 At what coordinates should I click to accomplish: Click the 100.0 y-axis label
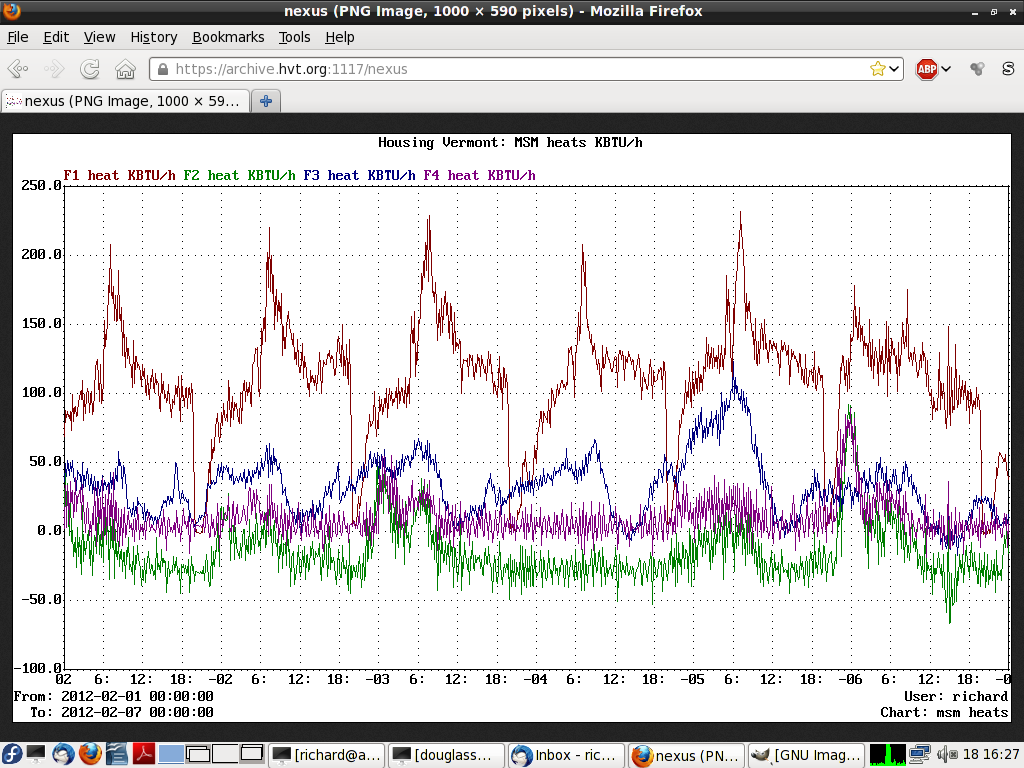click(x=41, y=392)
